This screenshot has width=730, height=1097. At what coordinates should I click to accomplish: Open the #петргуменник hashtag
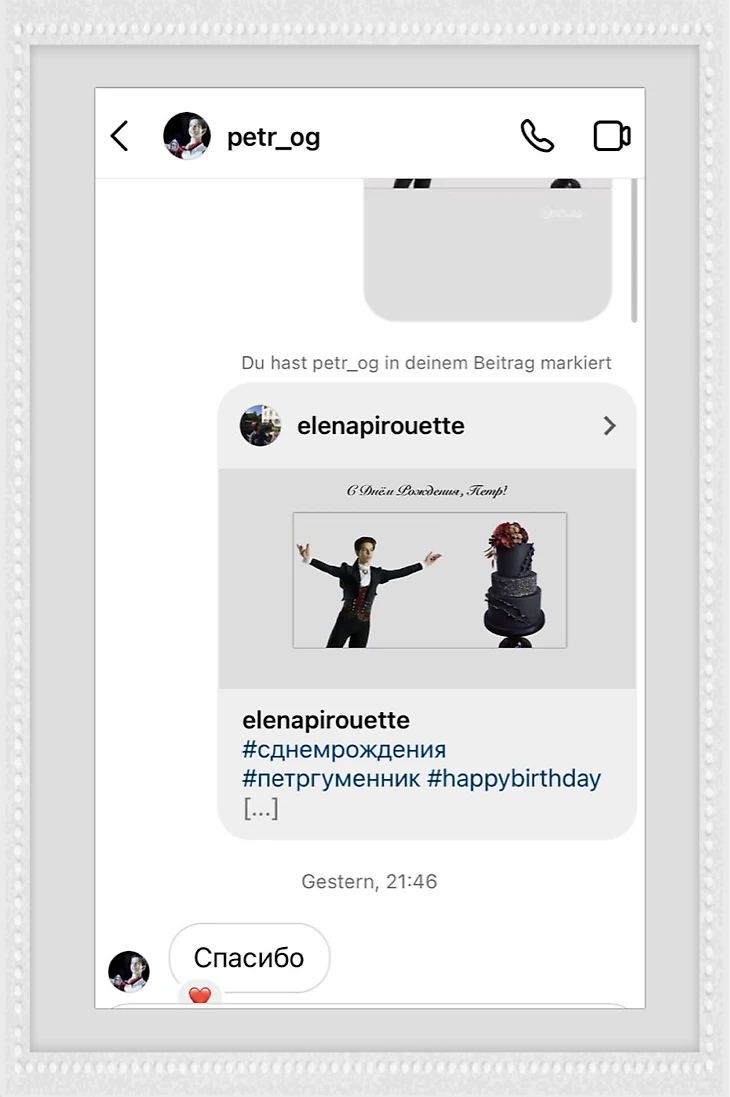coord(330,778)
